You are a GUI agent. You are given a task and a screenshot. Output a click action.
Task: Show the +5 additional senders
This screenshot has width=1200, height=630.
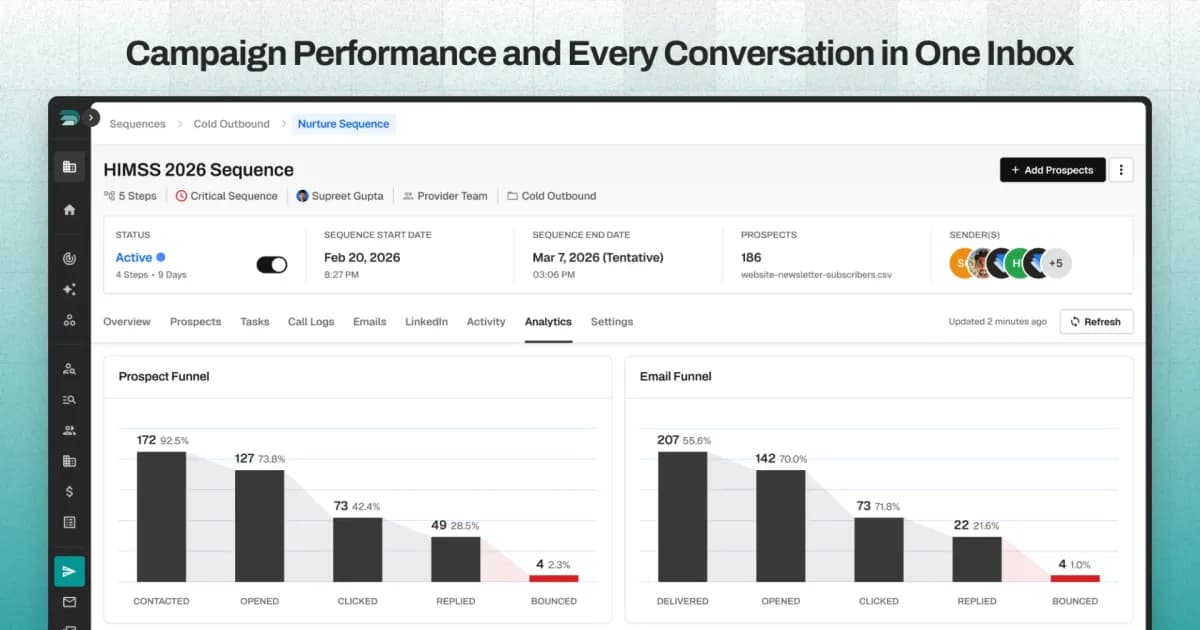point(1057,263)
